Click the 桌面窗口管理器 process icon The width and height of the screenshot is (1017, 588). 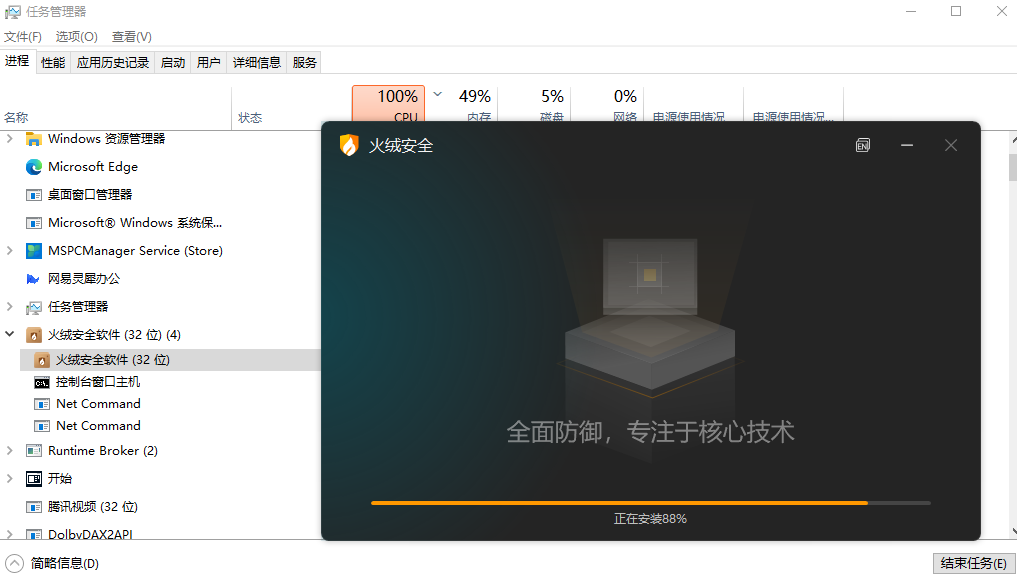[34, 195]
